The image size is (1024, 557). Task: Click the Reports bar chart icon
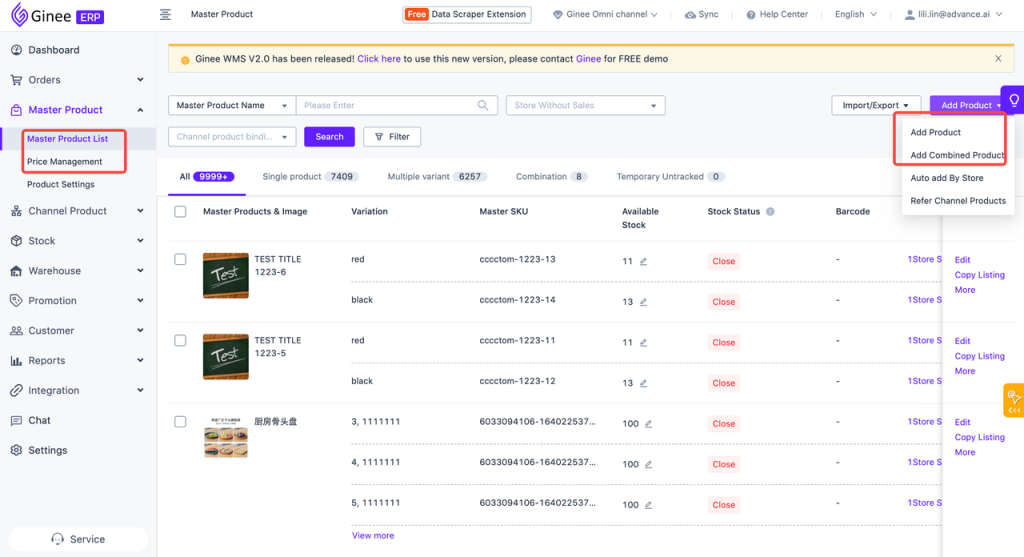pyautogui.click(x=16, y=360)
